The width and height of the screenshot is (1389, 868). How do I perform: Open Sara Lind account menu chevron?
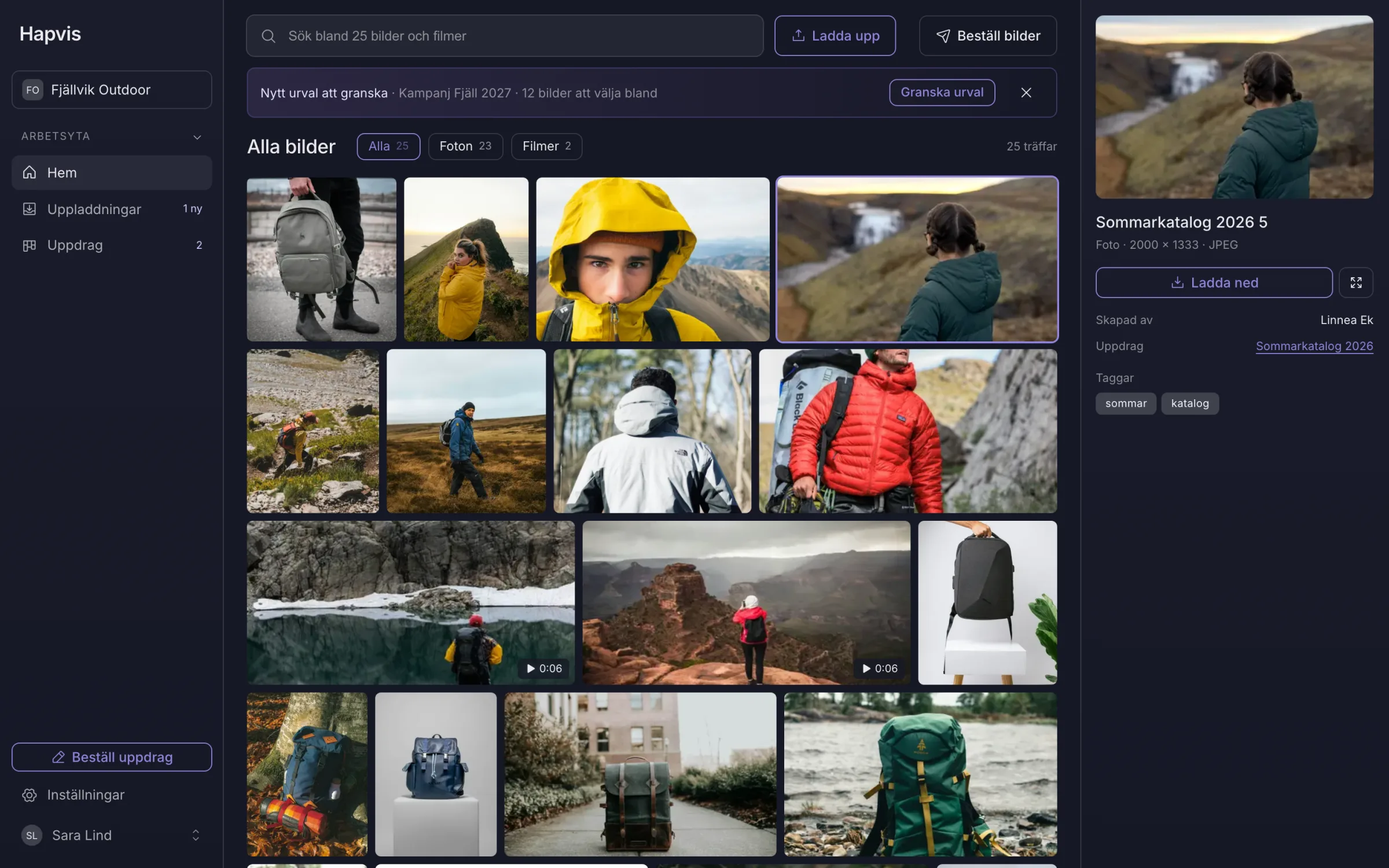click(x=196, y=835)
